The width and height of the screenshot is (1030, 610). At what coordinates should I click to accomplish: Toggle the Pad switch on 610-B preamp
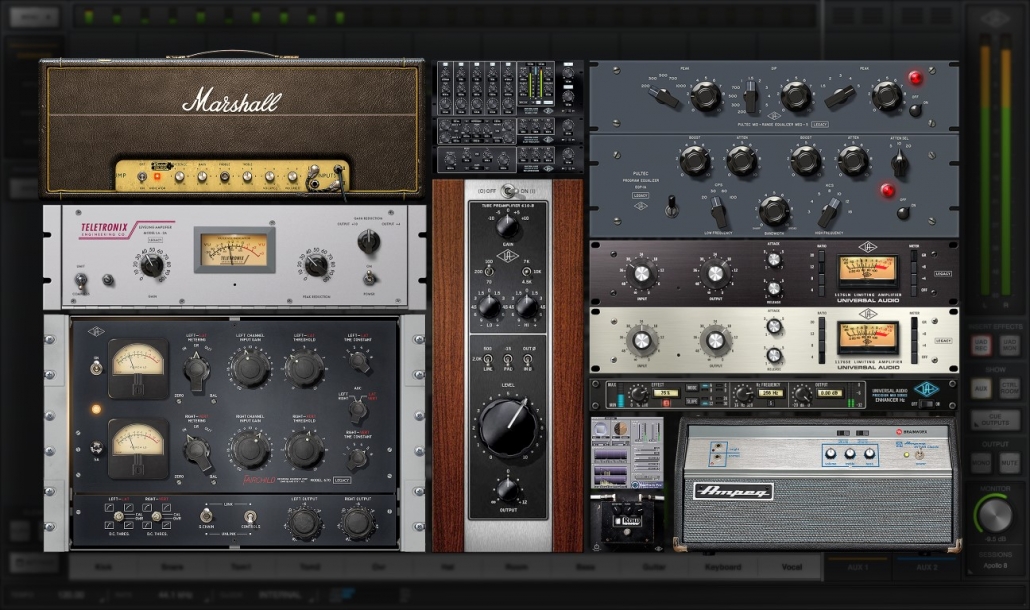click(x=508, y=359)
